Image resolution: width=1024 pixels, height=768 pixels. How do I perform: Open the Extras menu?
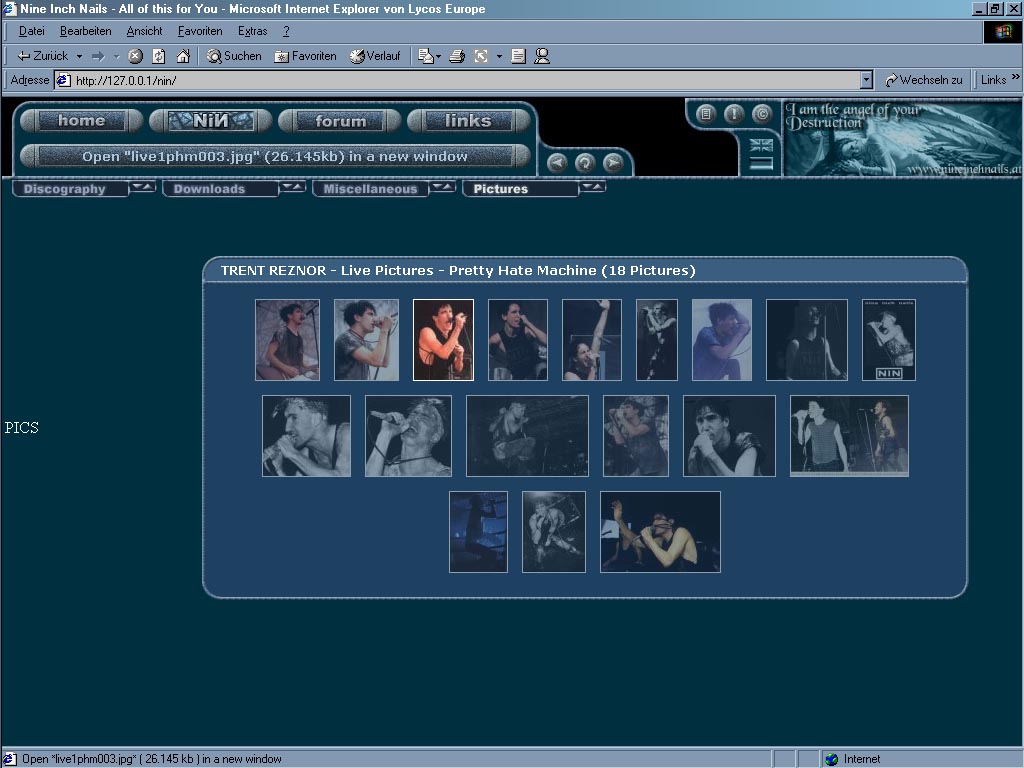tap(252, 31)
